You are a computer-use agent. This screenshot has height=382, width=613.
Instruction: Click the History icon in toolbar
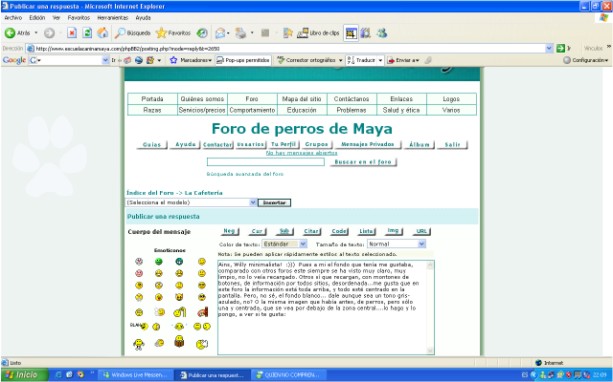pyautogui.click(x=202, y=33)
